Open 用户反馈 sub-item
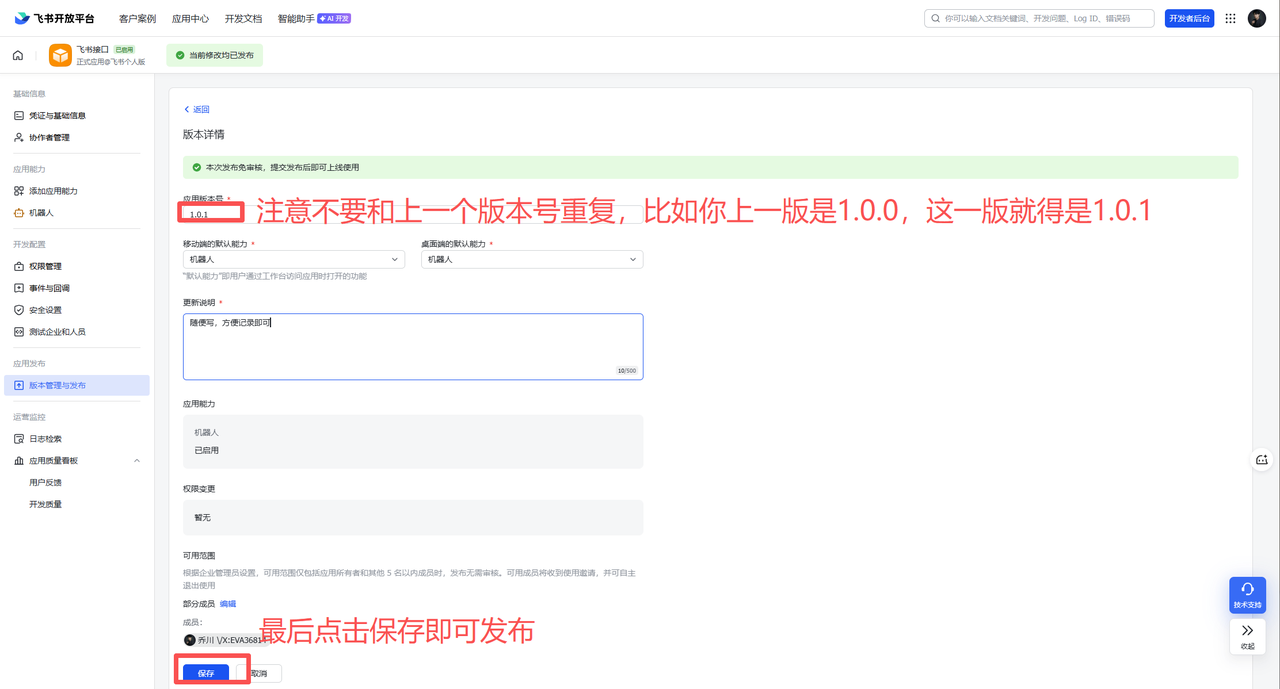Image resolution: width=1280 pixels, height=689 pixels. [45, 482]
